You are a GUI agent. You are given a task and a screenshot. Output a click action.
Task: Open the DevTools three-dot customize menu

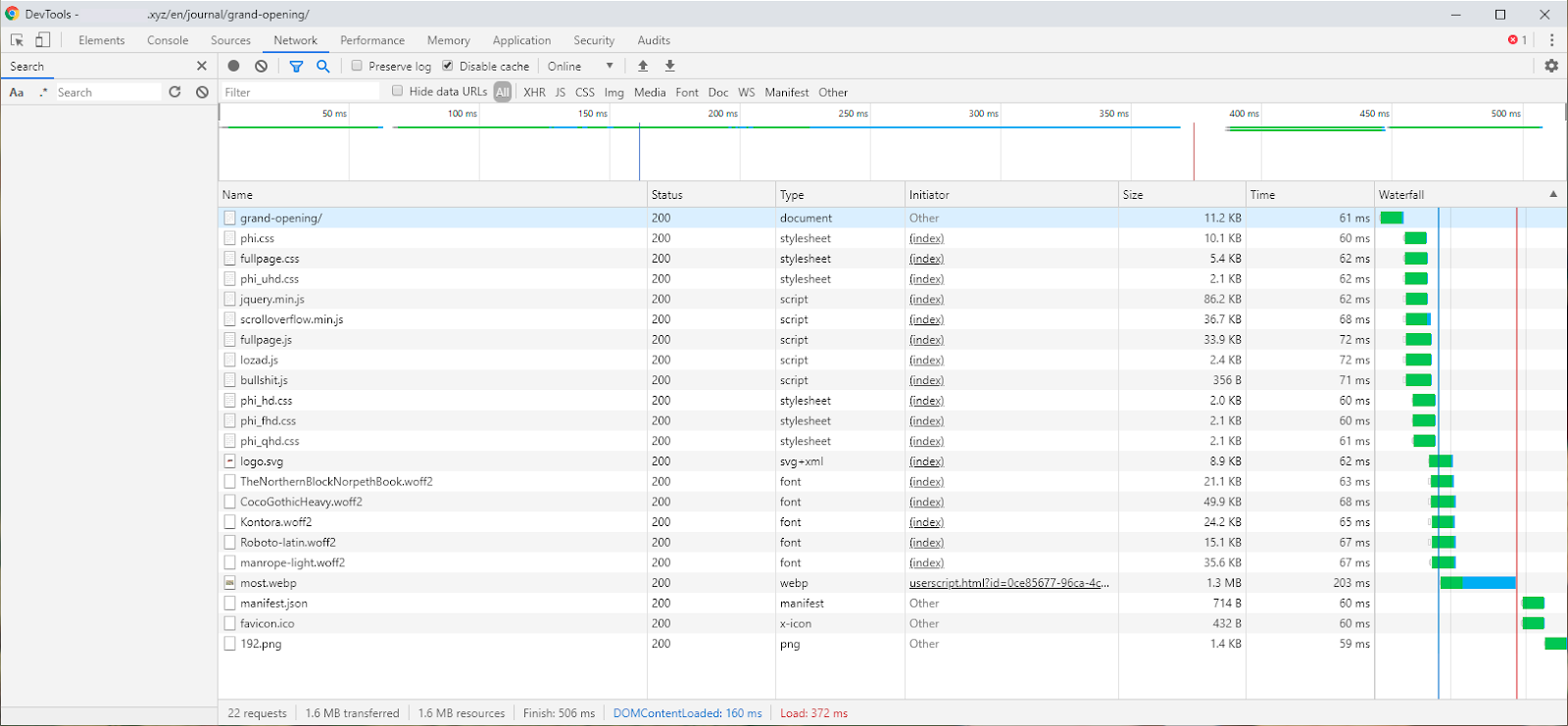1551,40
